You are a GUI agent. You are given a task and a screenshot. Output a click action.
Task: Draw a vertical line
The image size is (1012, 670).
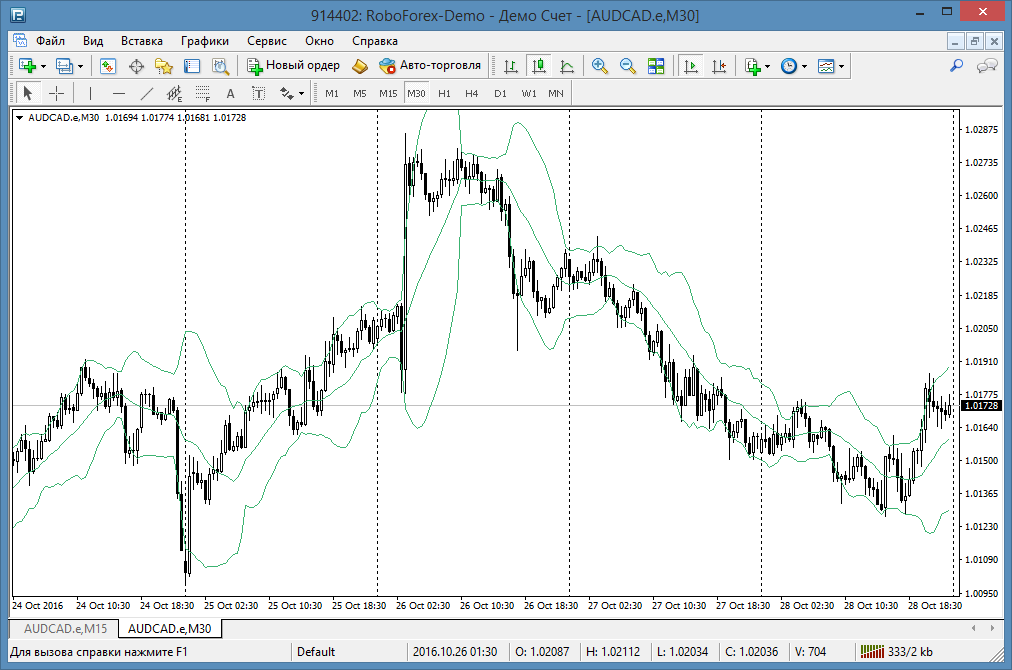point(90,94)
